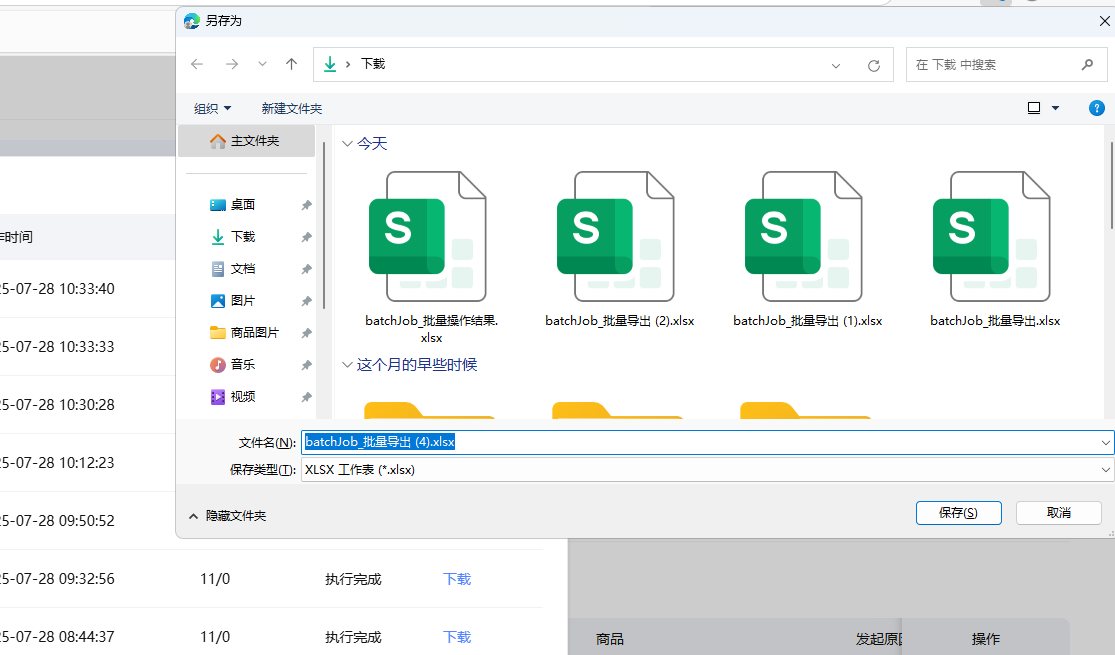
Task: Select 音乐 in the navigation pane
Action: click(x=243, y=365)
